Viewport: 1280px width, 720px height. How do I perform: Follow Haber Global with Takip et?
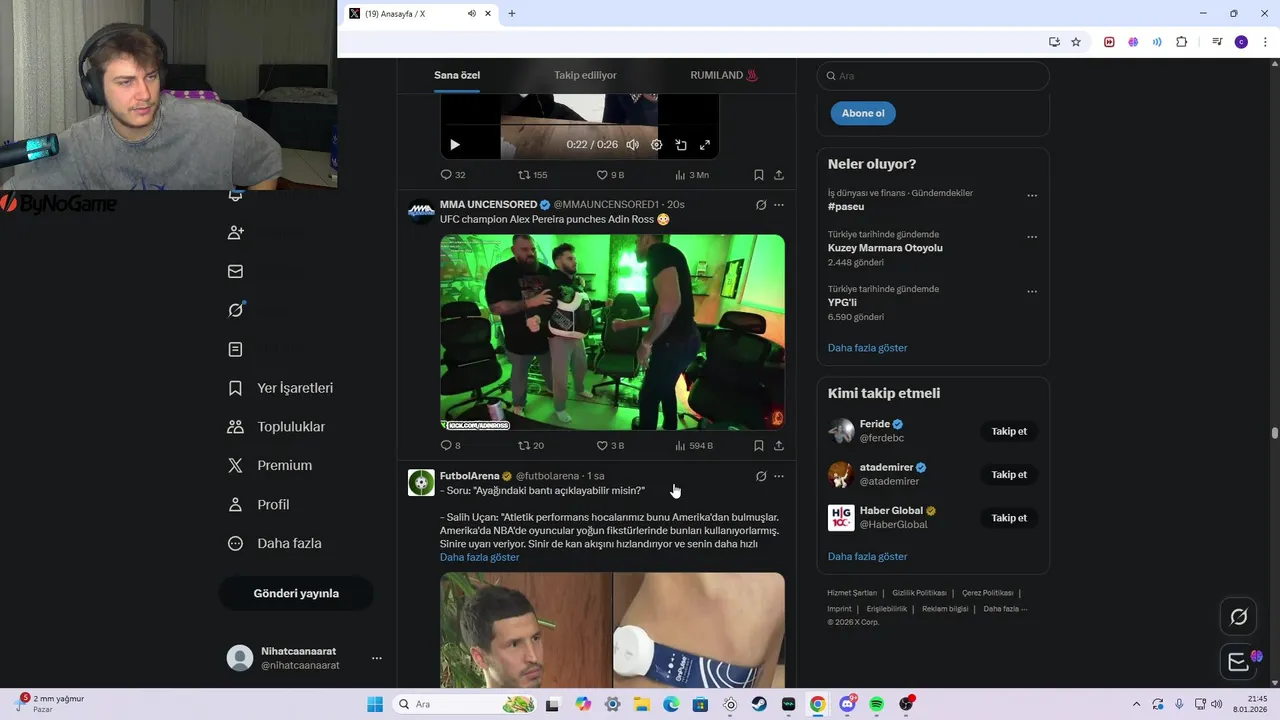1009,518
